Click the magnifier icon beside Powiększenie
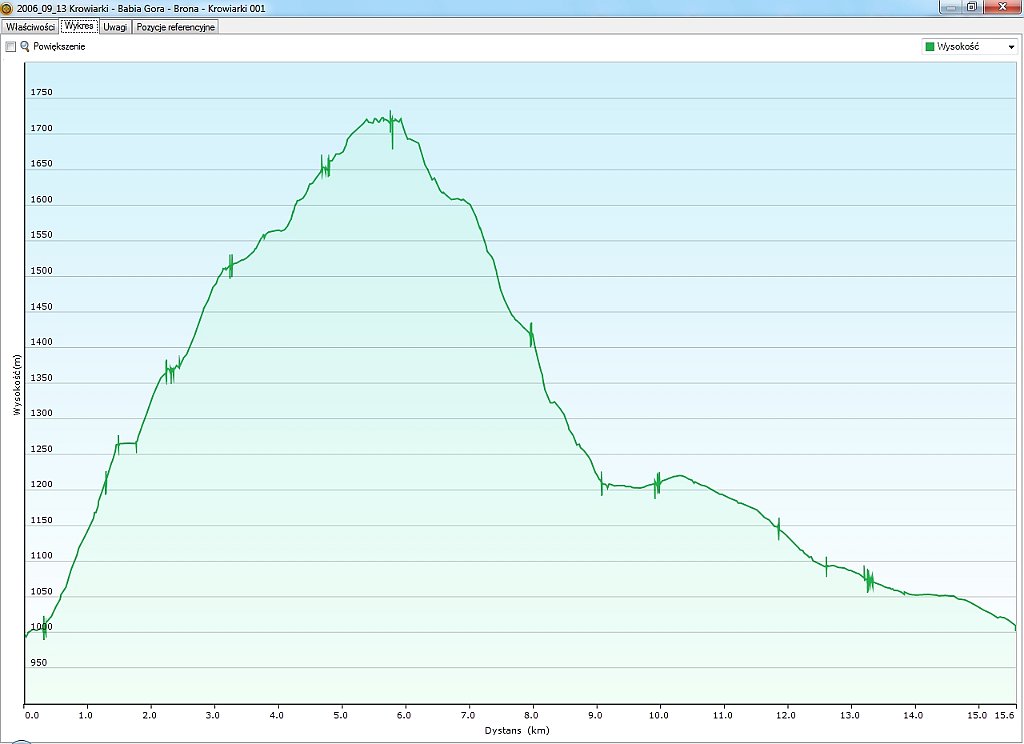The width and height of the screenshot is (1024, 744). coord(25,47)
